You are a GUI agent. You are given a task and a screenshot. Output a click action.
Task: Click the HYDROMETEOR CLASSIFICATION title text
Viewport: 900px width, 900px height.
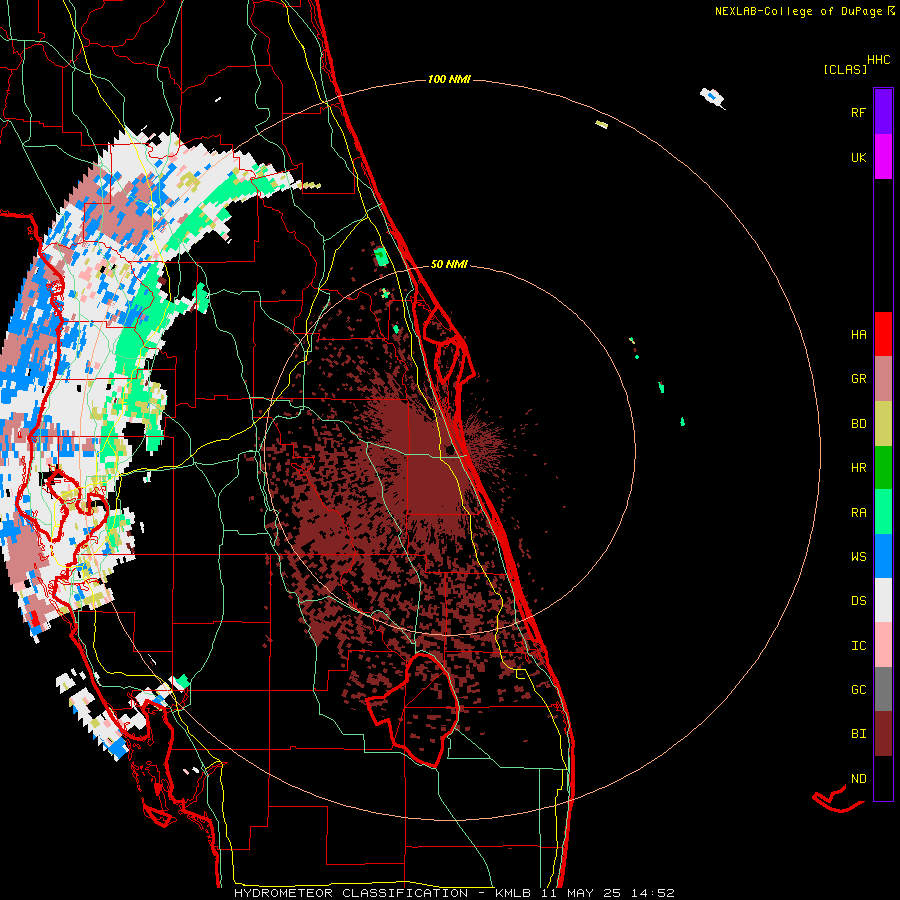(352, 893)
